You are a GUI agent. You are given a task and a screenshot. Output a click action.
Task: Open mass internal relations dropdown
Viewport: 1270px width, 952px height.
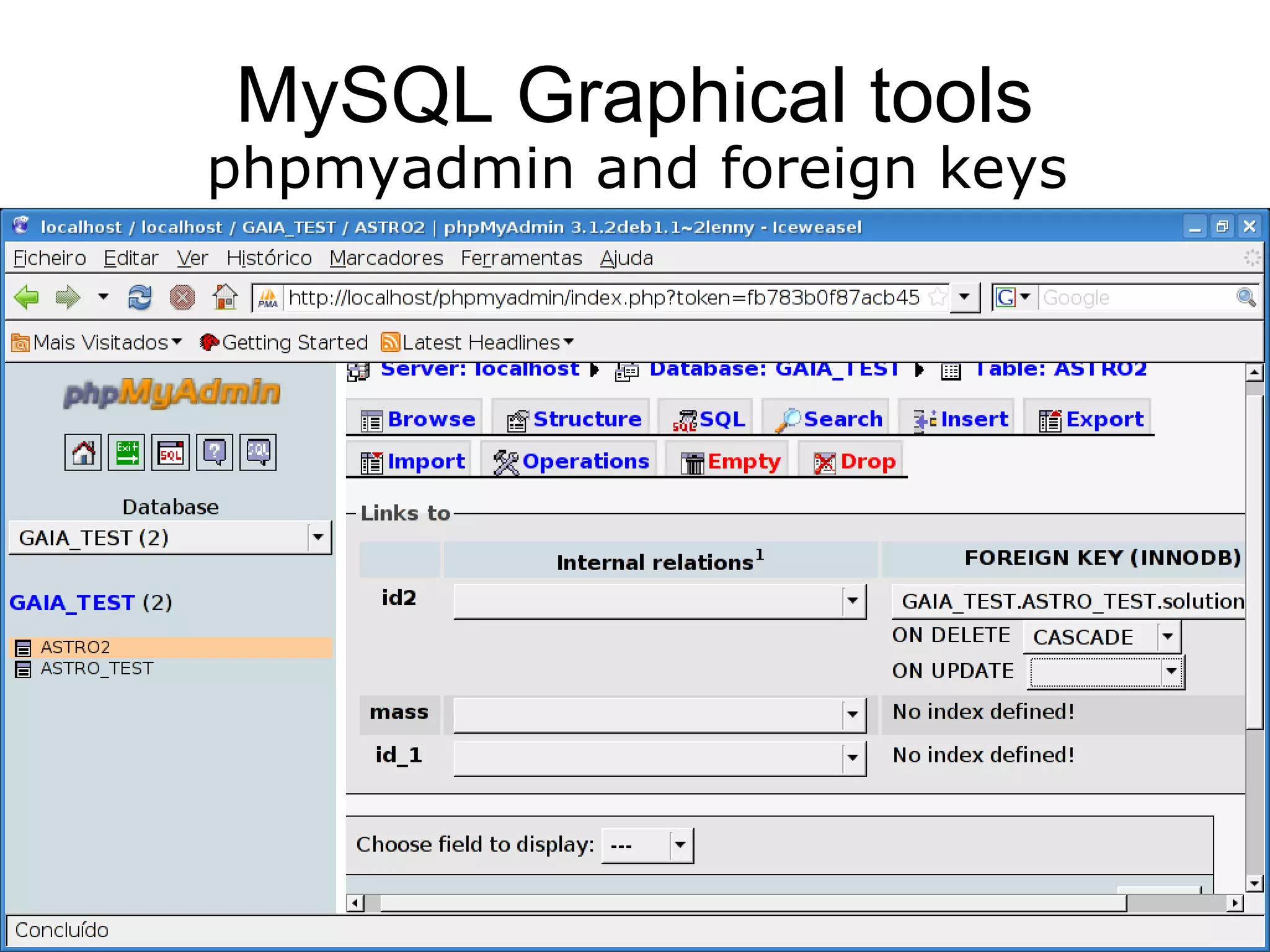coord(660,715)
